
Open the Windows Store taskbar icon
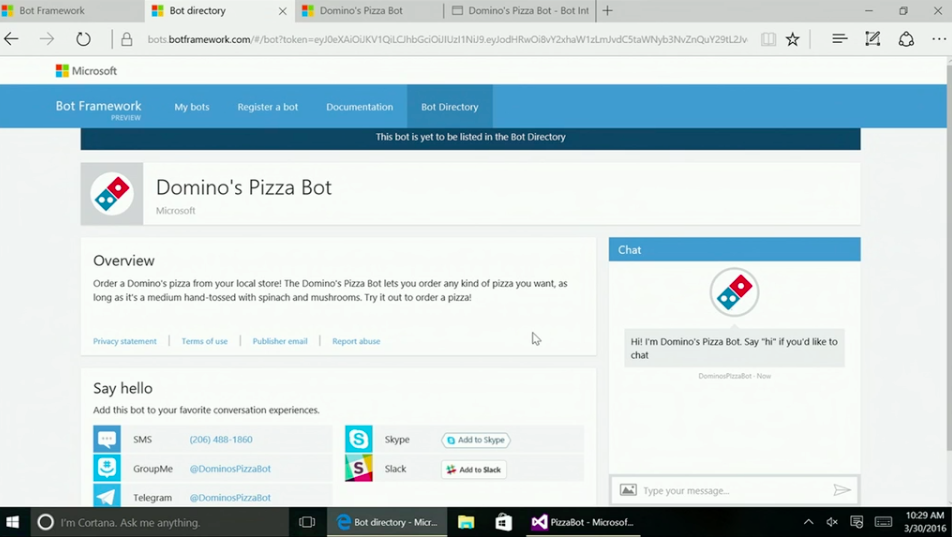click(x=503, y=522)
